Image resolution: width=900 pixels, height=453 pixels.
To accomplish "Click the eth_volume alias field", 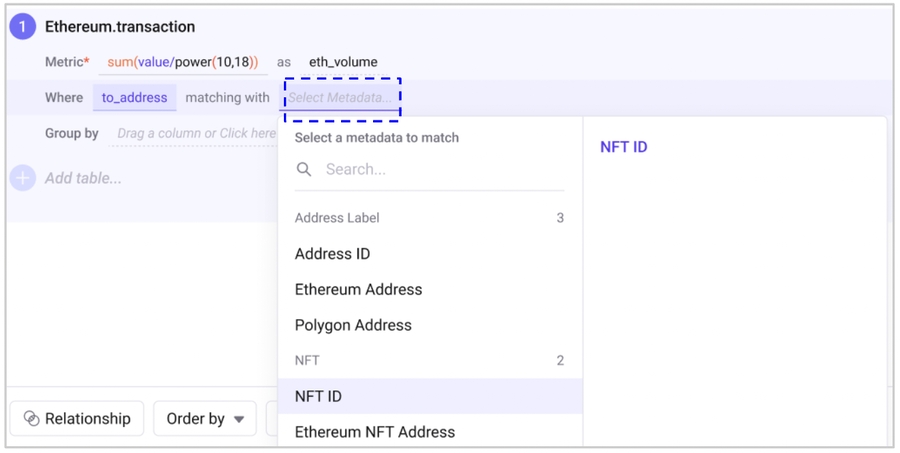I will 343,62.
